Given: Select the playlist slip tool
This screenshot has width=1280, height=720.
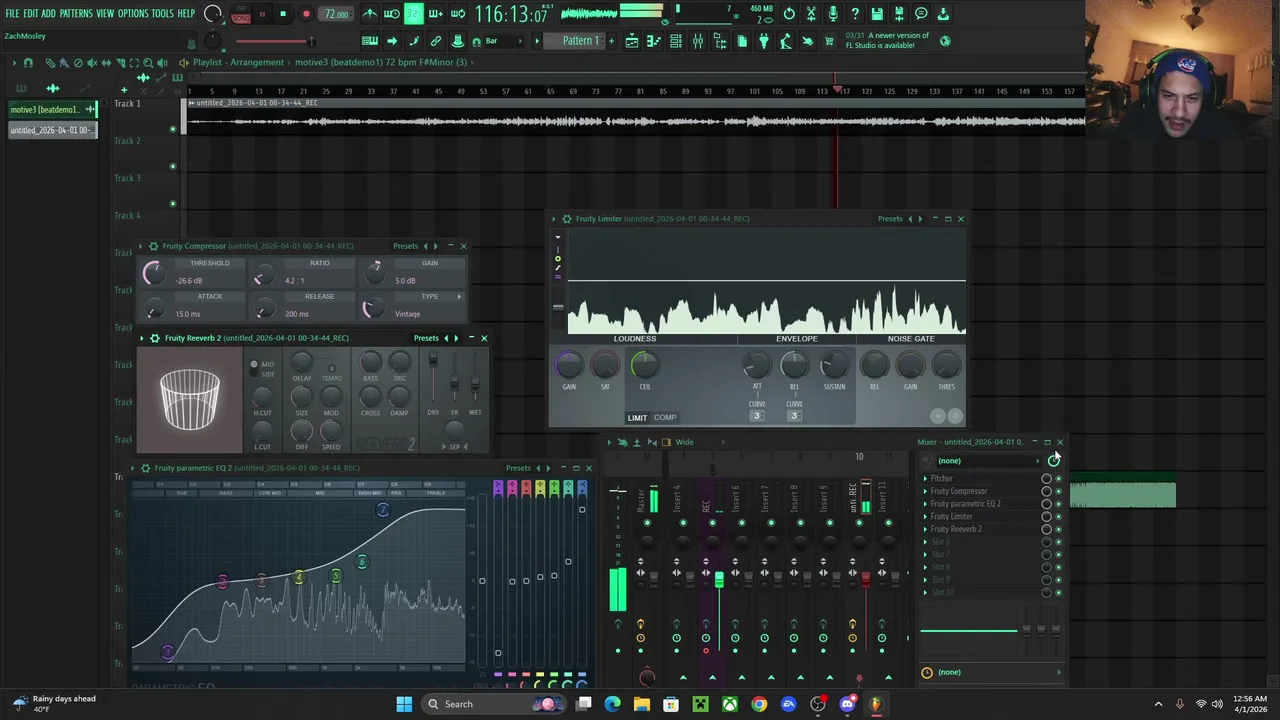Looking at the screenshot, I should click(x=106, y=62).
